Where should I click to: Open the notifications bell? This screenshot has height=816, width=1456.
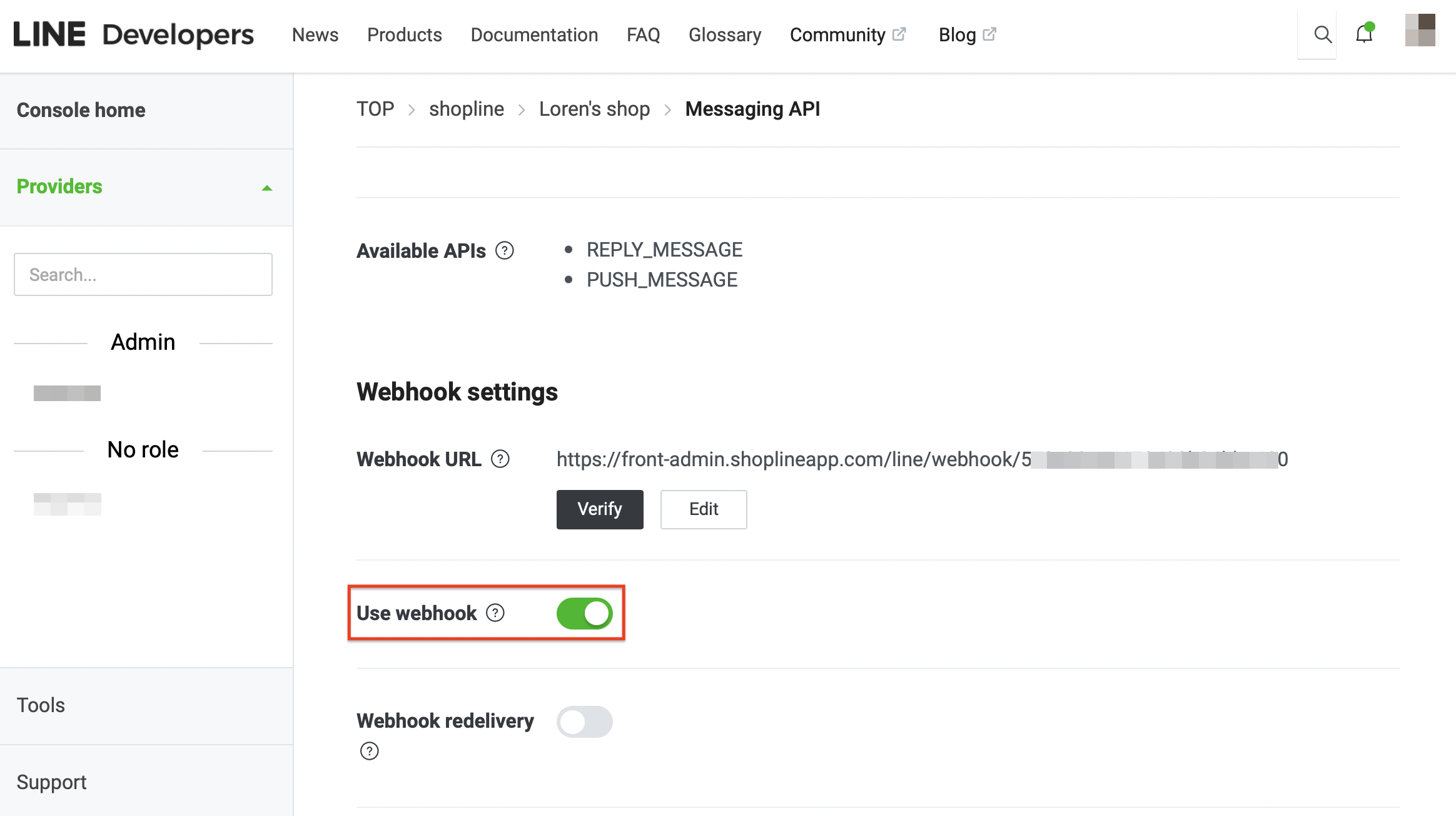(x=1364, y=33)
